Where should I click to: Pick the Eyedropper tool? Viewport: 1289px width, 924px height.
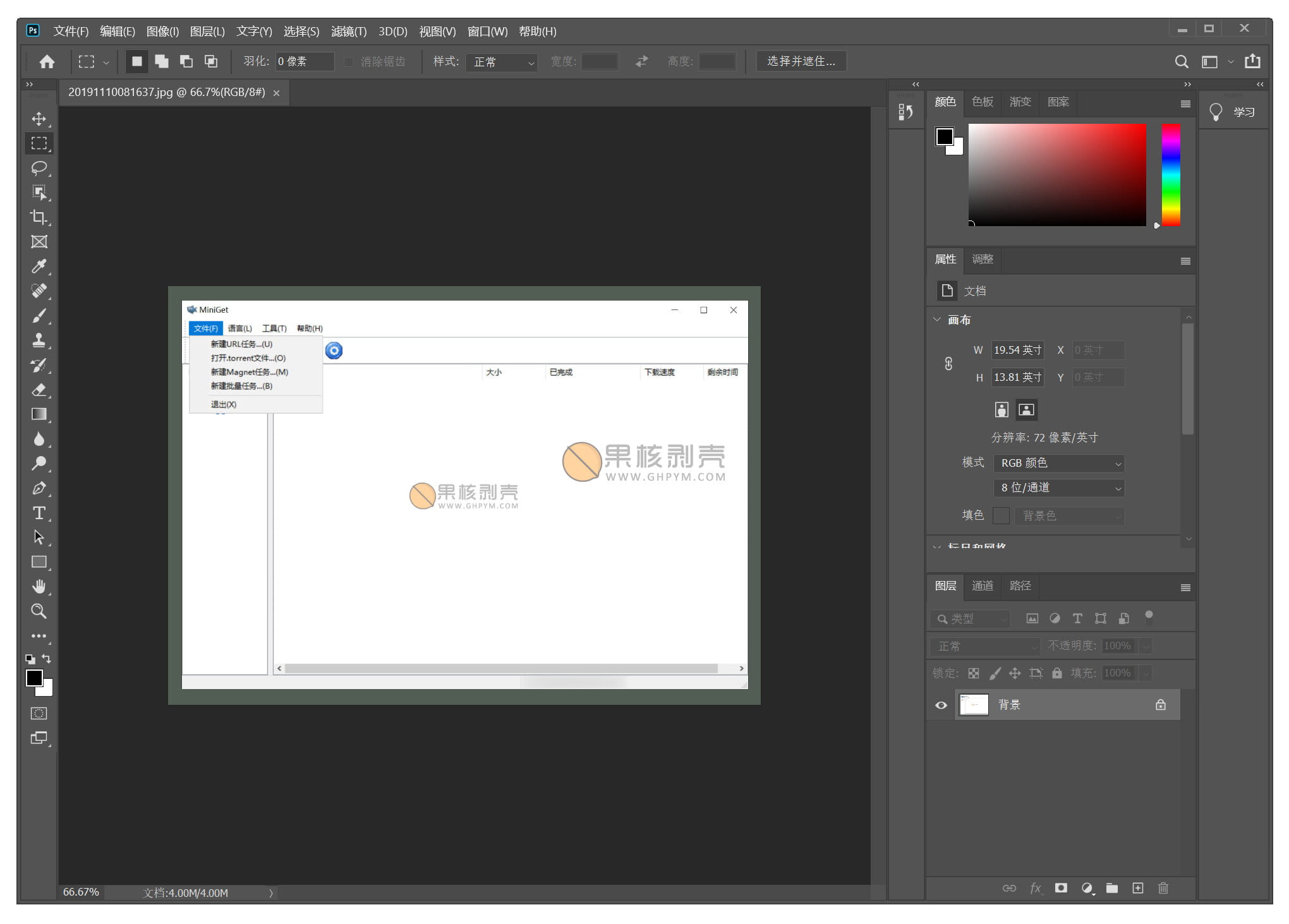(x=39, y=267)
